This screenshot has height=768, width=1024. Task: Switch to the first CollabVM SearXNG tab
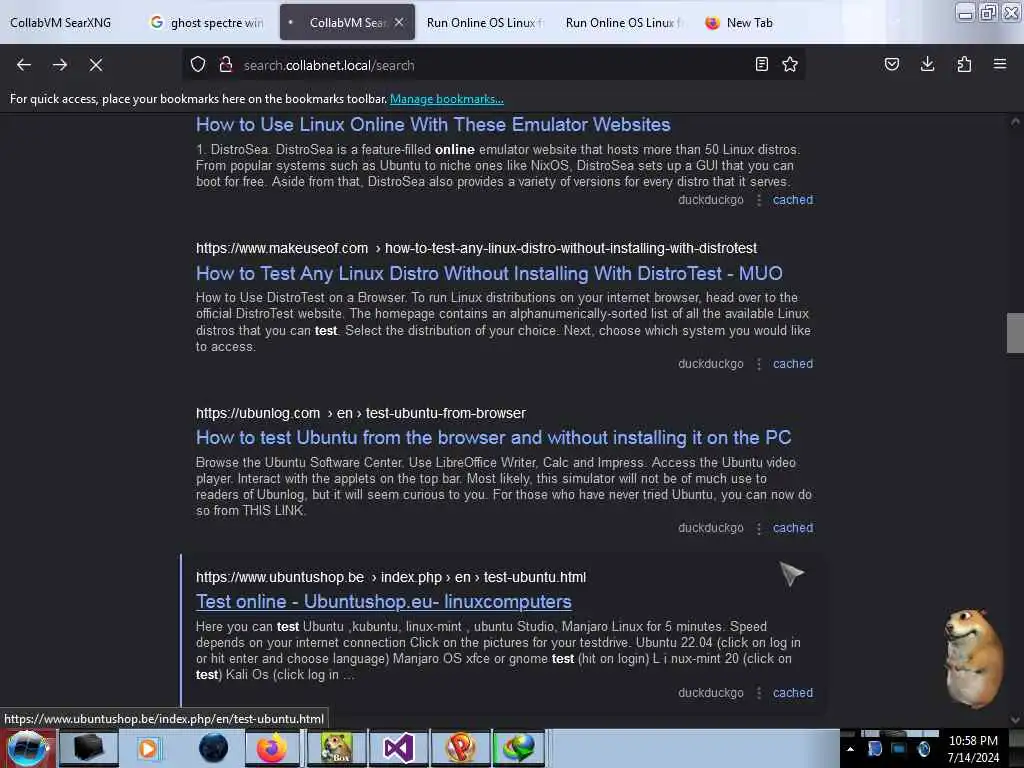(61, 22)
